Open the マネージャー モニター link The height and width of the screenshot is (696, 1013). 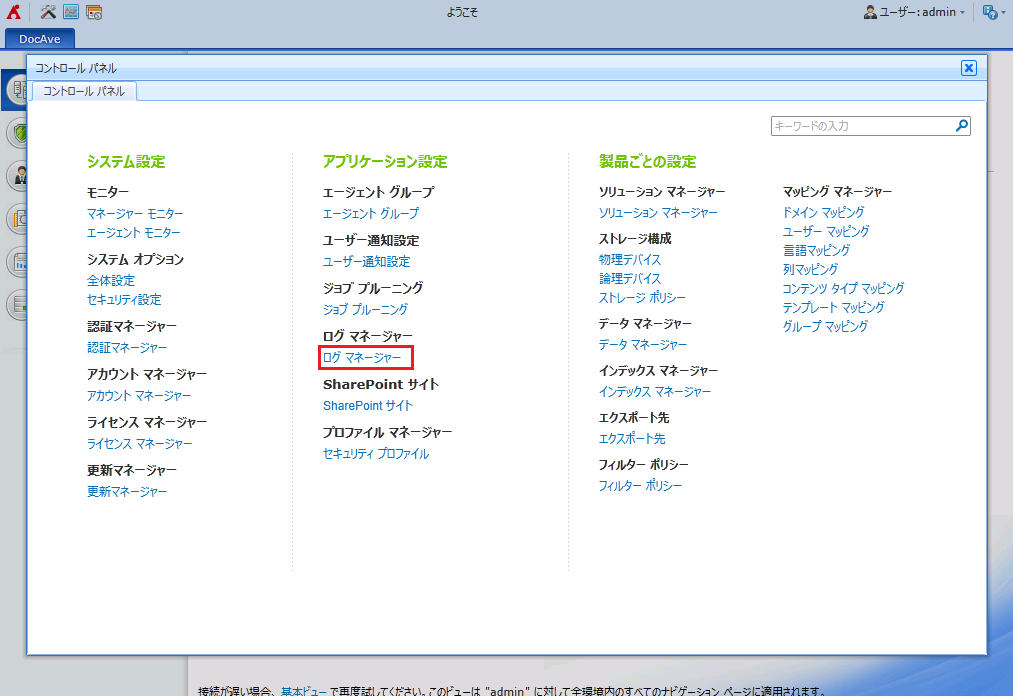135,213
